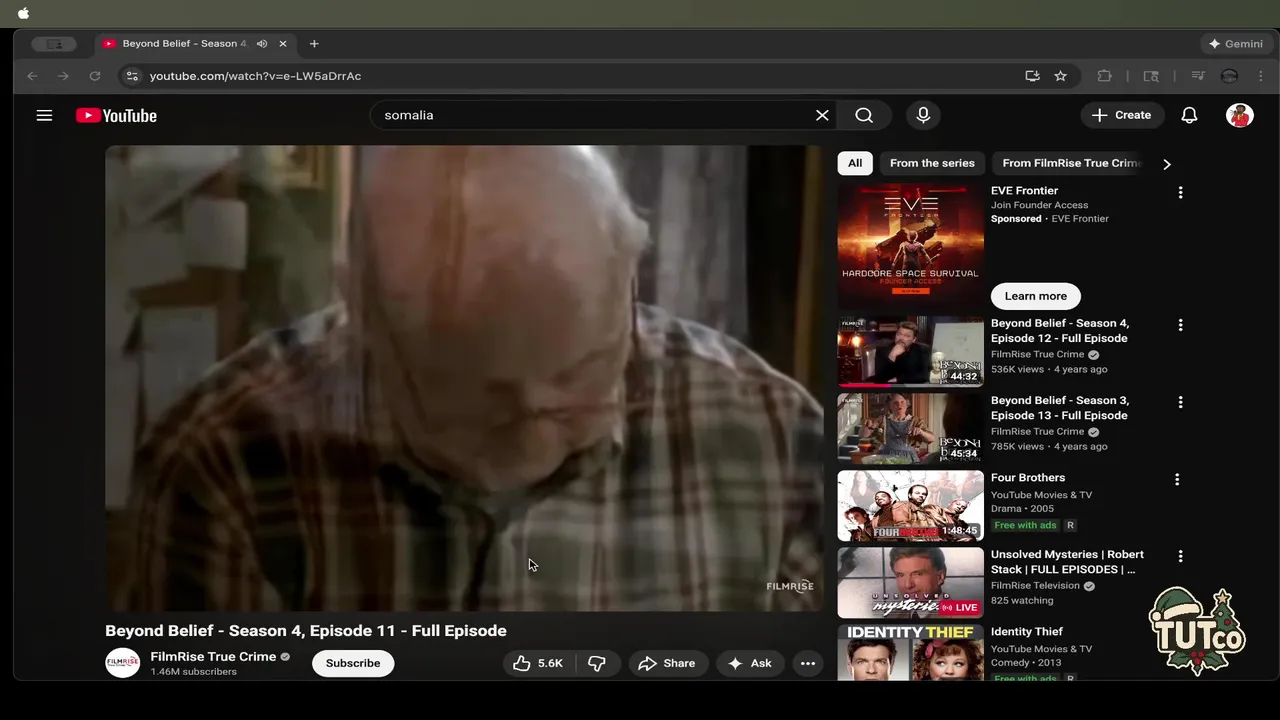The image size is (1280, 720).
Task: Go back with the browser back arrow
Action: (32, 76)
